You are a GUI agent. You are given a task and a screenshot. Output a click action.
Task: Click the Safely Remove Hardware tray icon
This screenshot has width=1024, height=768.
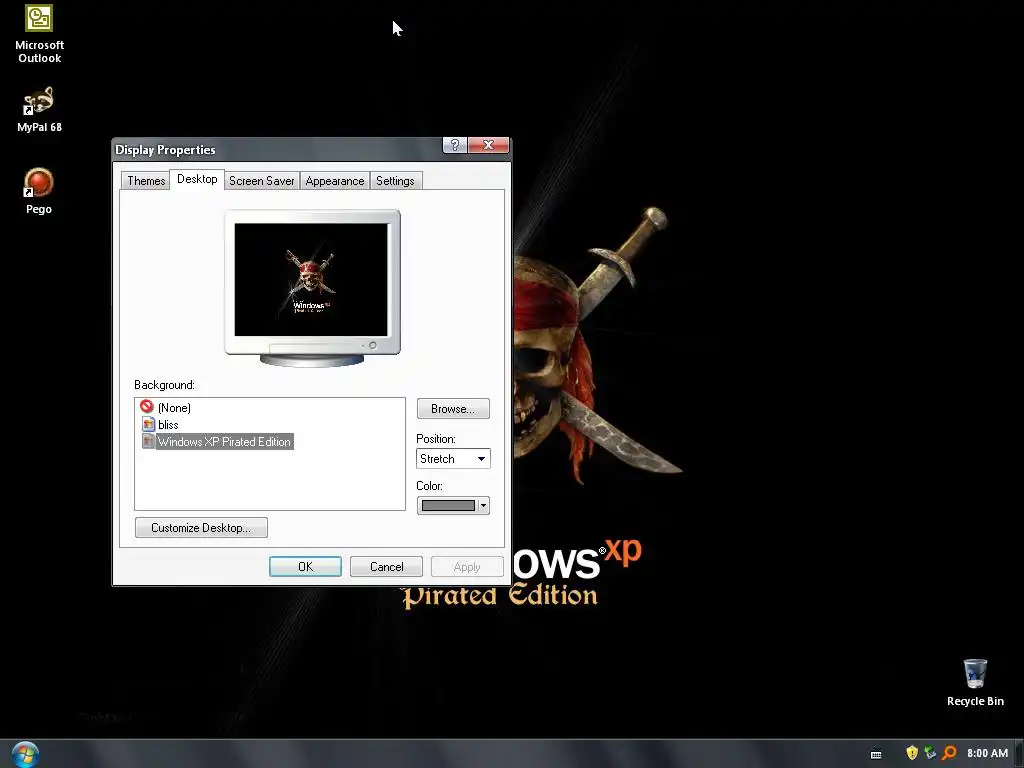(x=930, y=753)
